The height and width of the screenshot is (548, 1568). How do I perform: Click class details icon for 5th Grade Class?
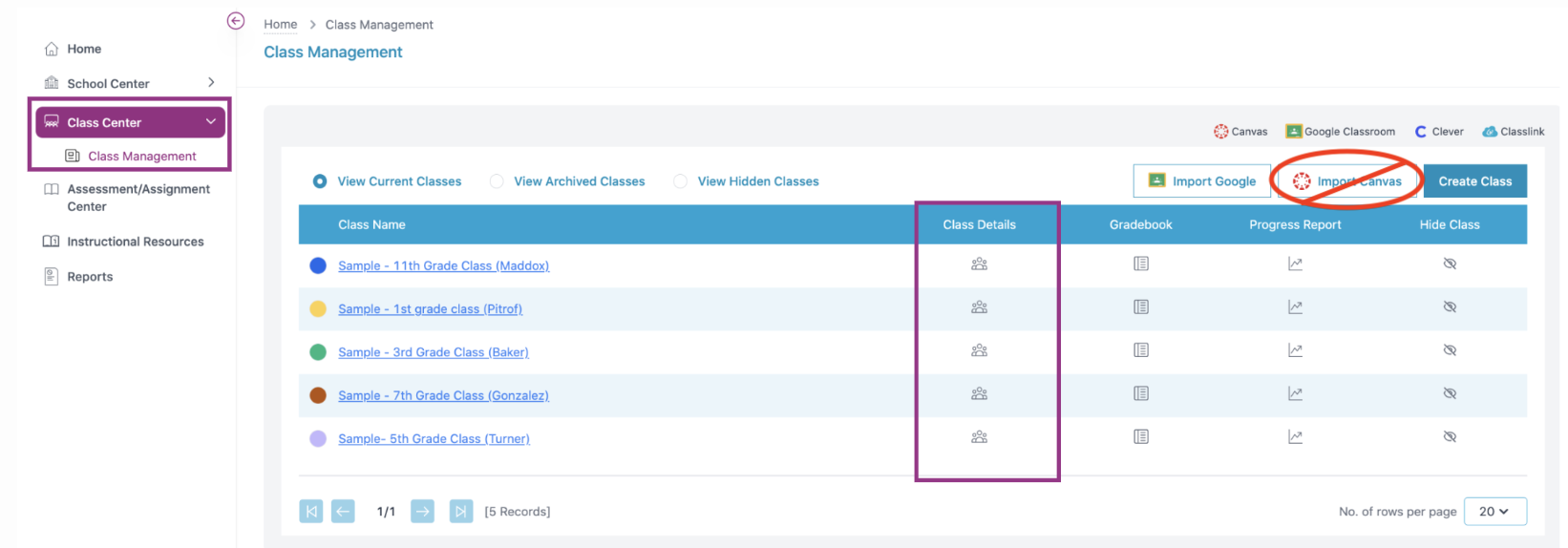[x=979, y=437]
